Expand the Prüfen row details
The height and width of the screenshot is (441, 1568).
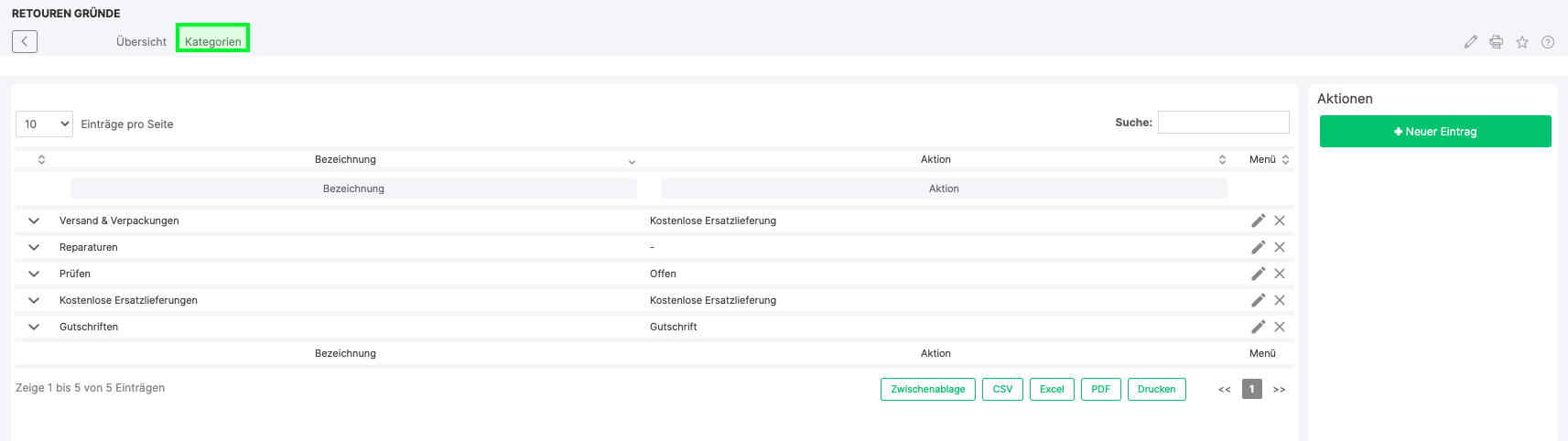click(x=34, y=274)
